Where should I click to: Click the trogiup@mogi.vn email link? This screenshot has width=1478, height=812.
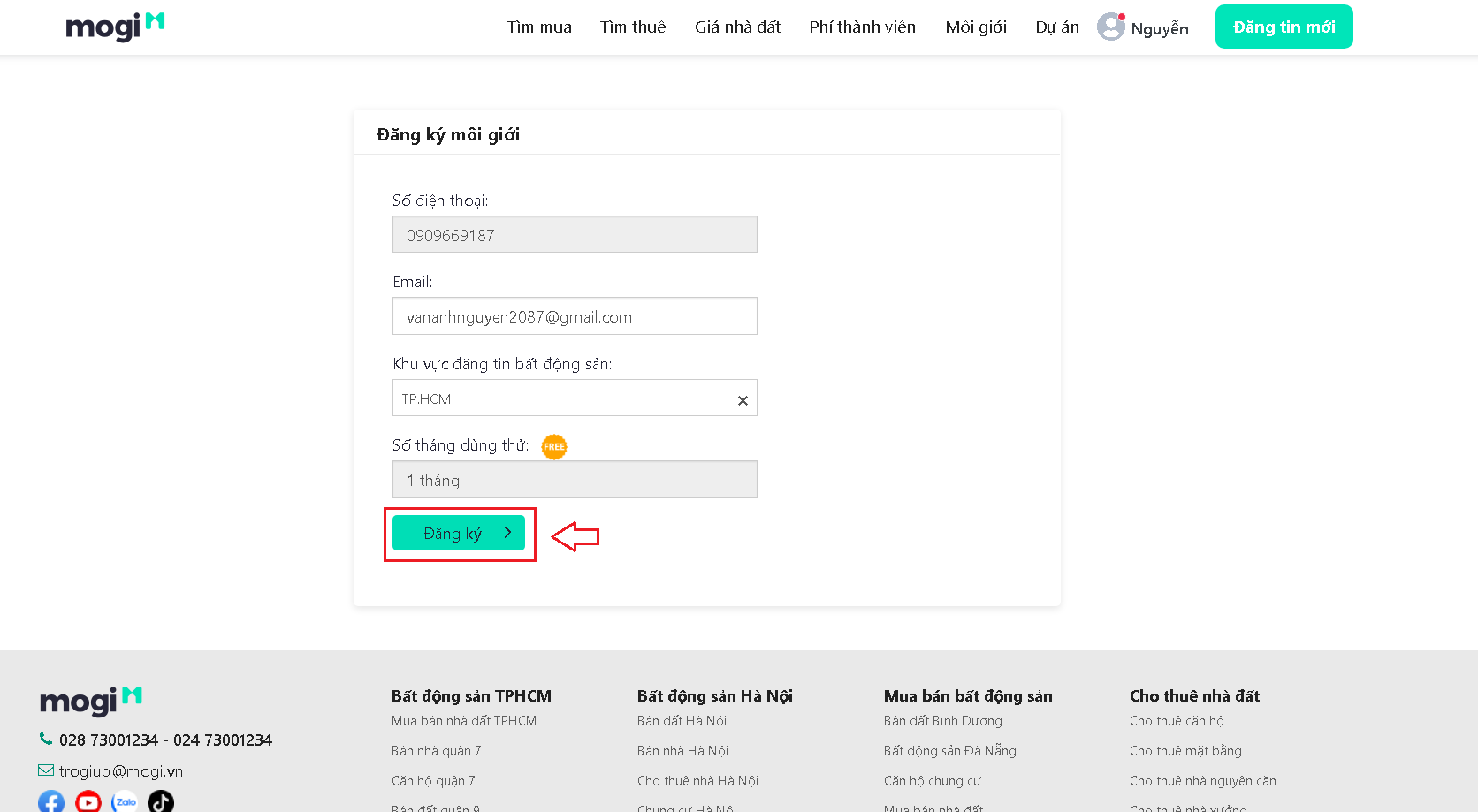point(120,771)
